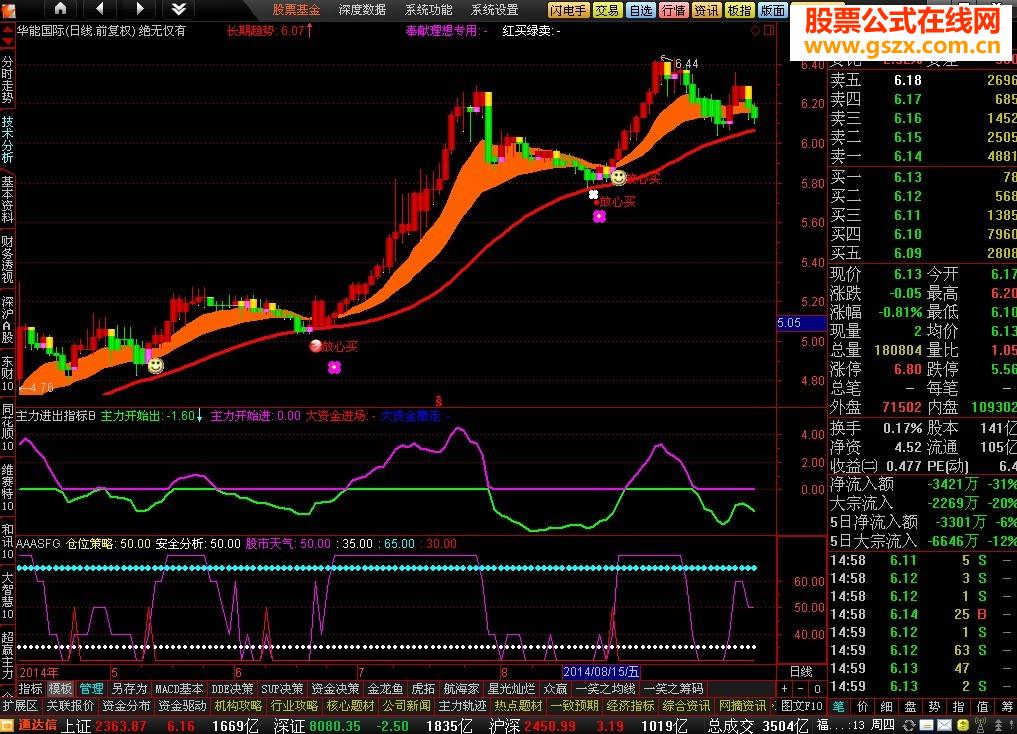Screen dimensions: 1017x734
Task: Switch to the MACD基本 template
Action: [x=179, y=689]
